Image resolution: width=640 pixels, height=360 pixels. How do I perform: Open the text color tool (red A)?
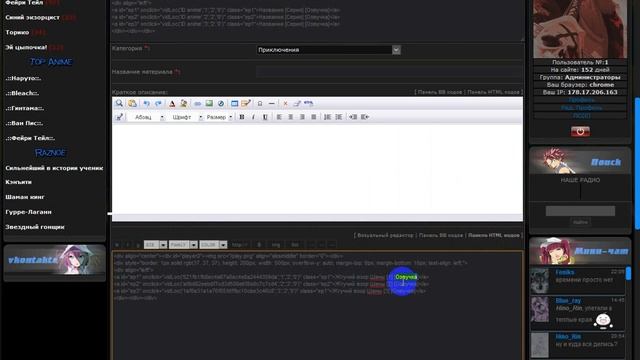click(x=172, y=104)
